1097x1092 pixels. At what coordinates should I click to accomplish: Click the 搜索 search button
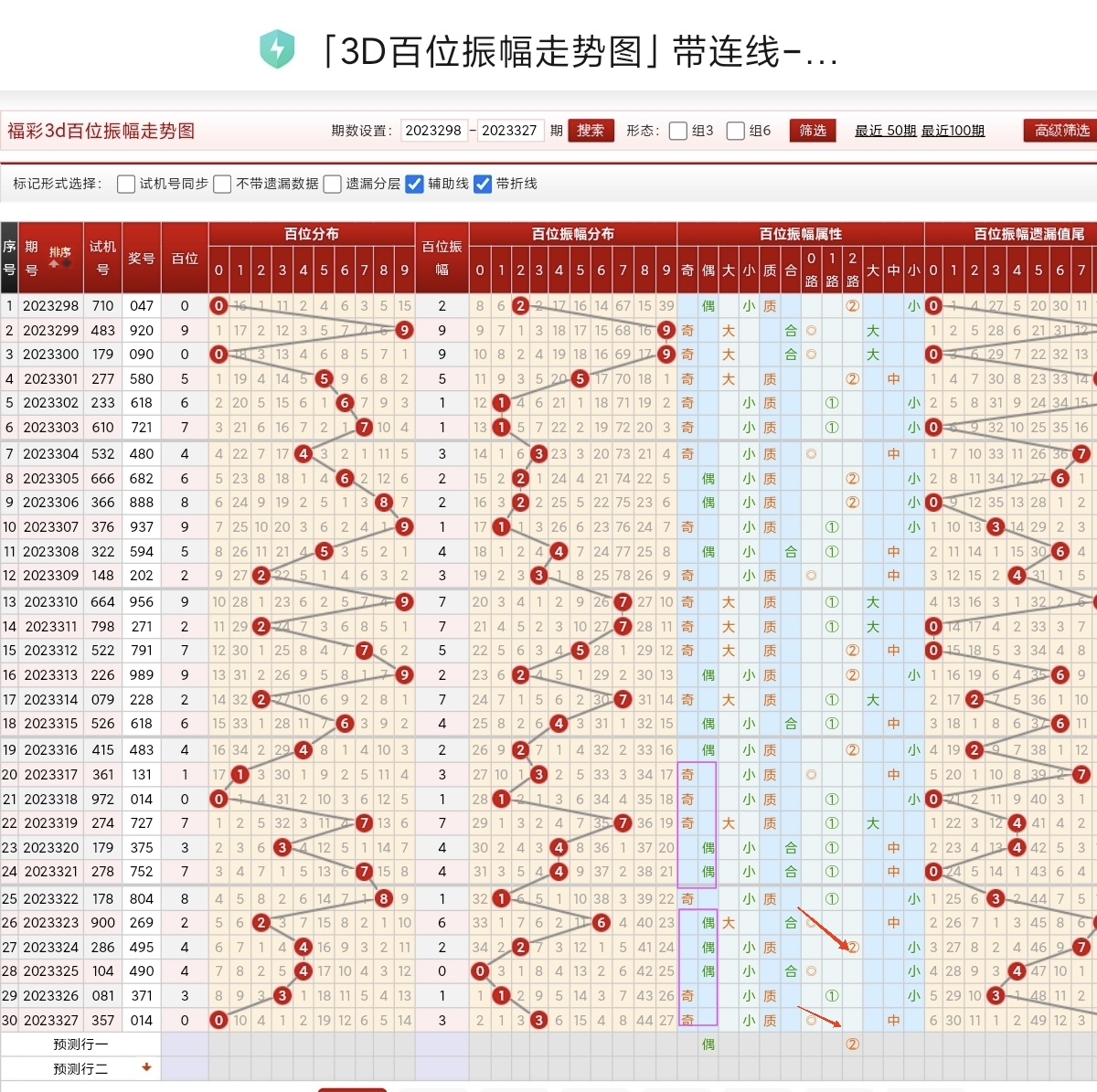[591, 130]
